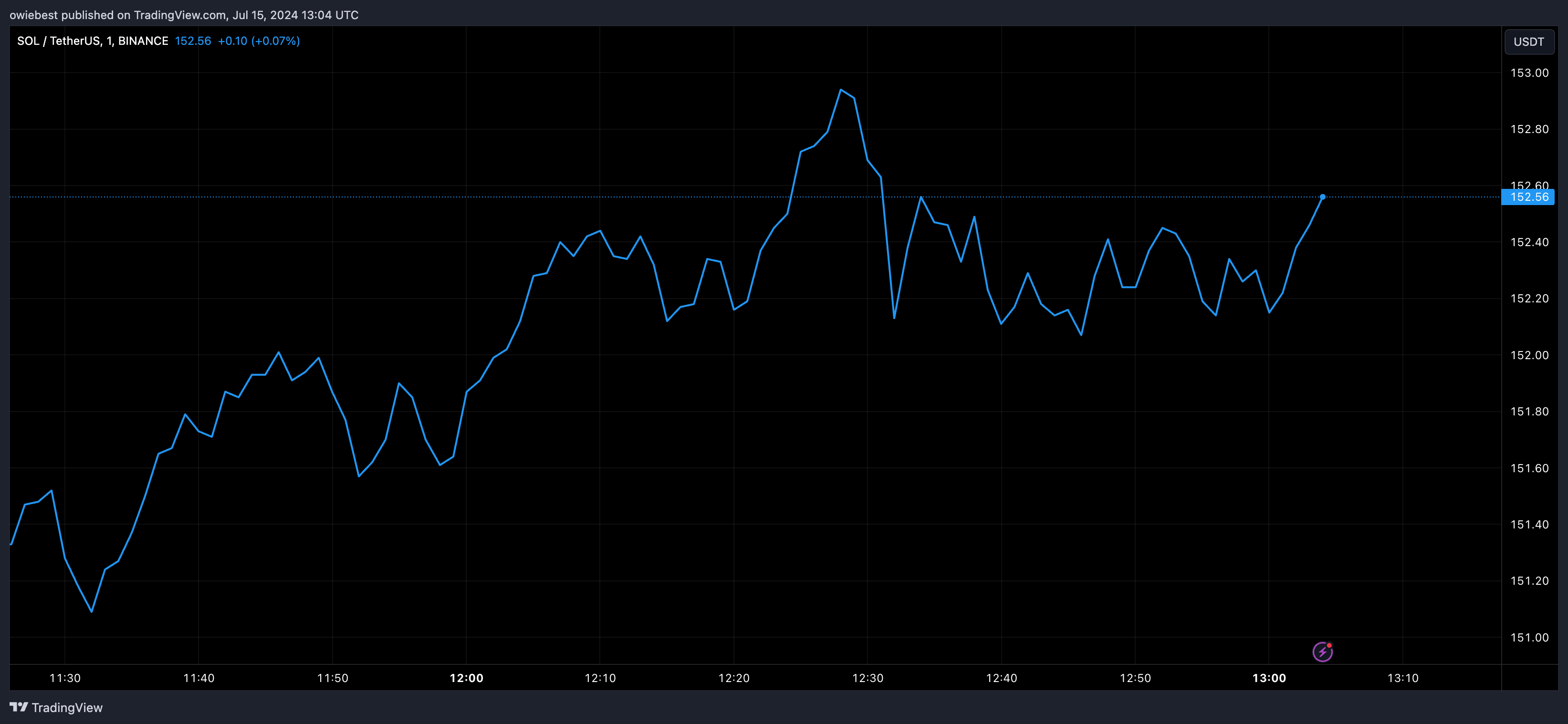The width and height of the screenshot is (1568, 724).
Task: Click the 151.60 price axis label
Action: tap(1529, 468)
